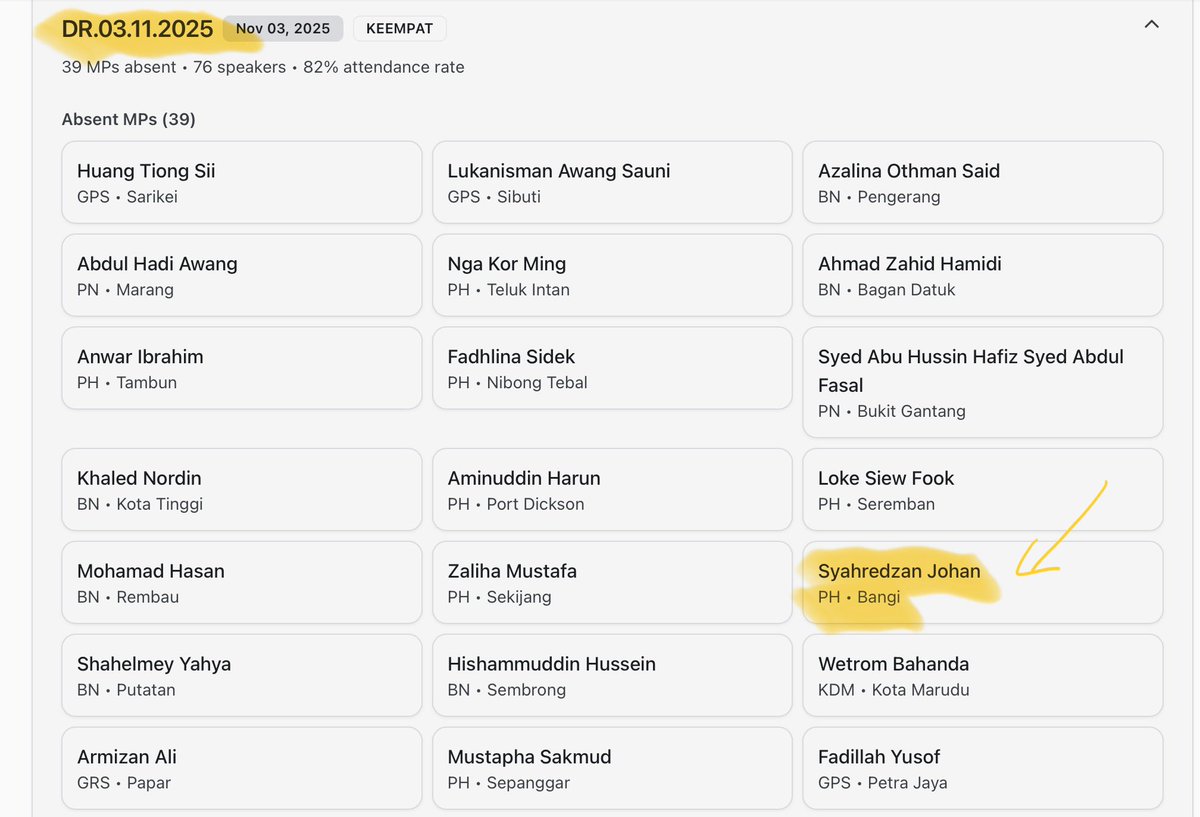Open Anwar Ibrahim absent MP card
This screenshot has width=1200, height=817.
(x=241, y=368)
